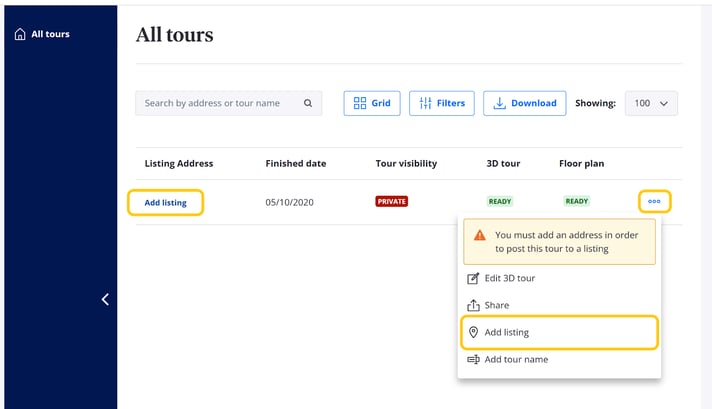
Task: Click the tag icon for Add tour name
Action: [x=474, y=359]
